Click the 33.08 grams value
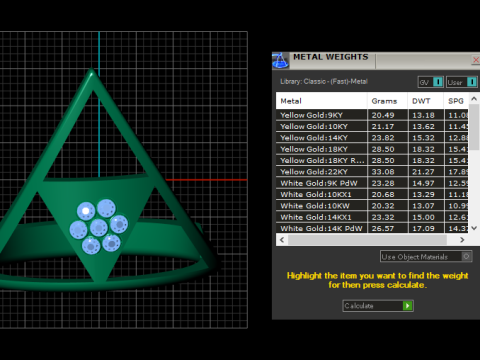Viewport: 480px width, 360px height. 383,172
